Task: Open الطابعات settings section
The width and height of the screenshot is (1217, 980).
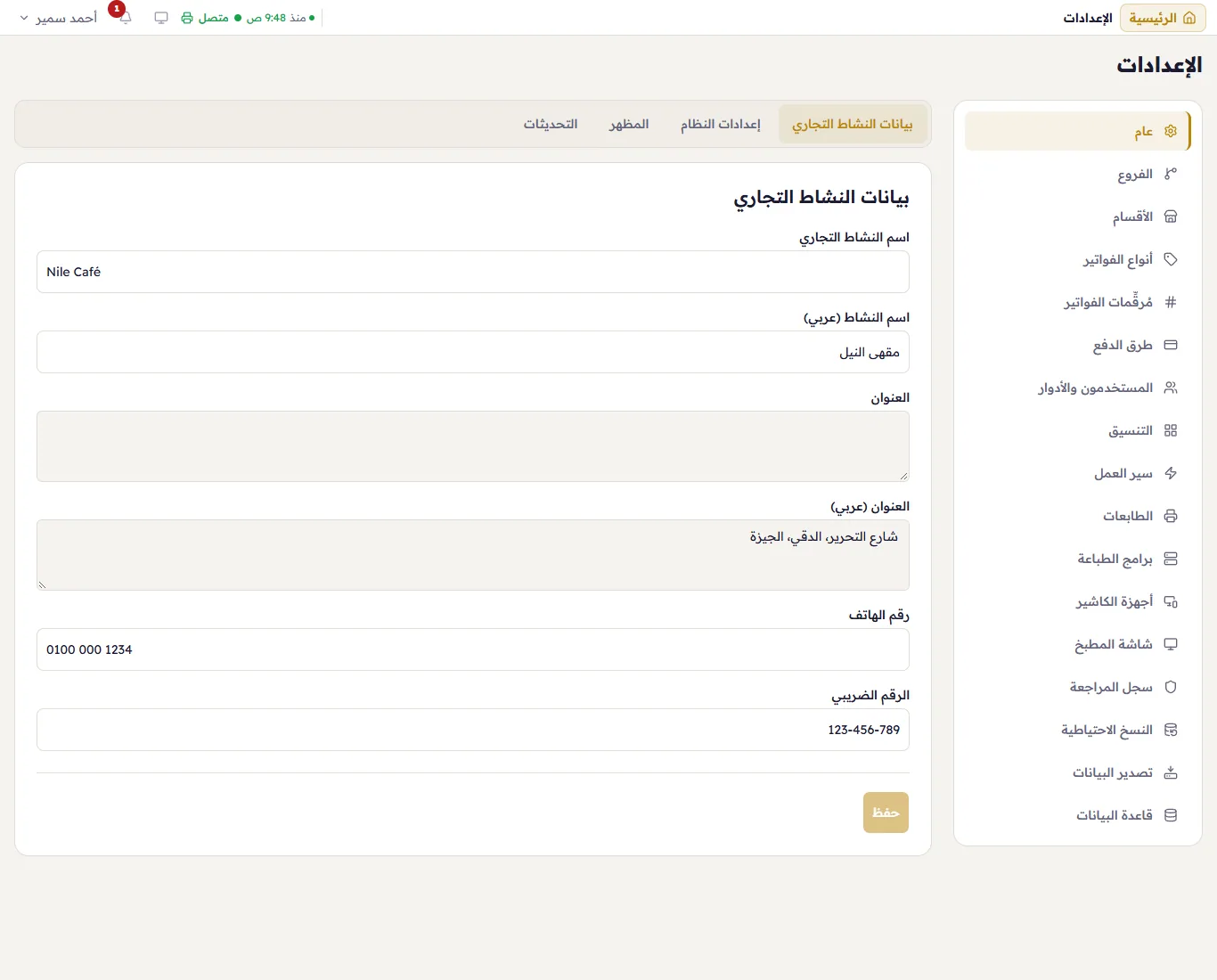Action: [x=1078, y=516]
